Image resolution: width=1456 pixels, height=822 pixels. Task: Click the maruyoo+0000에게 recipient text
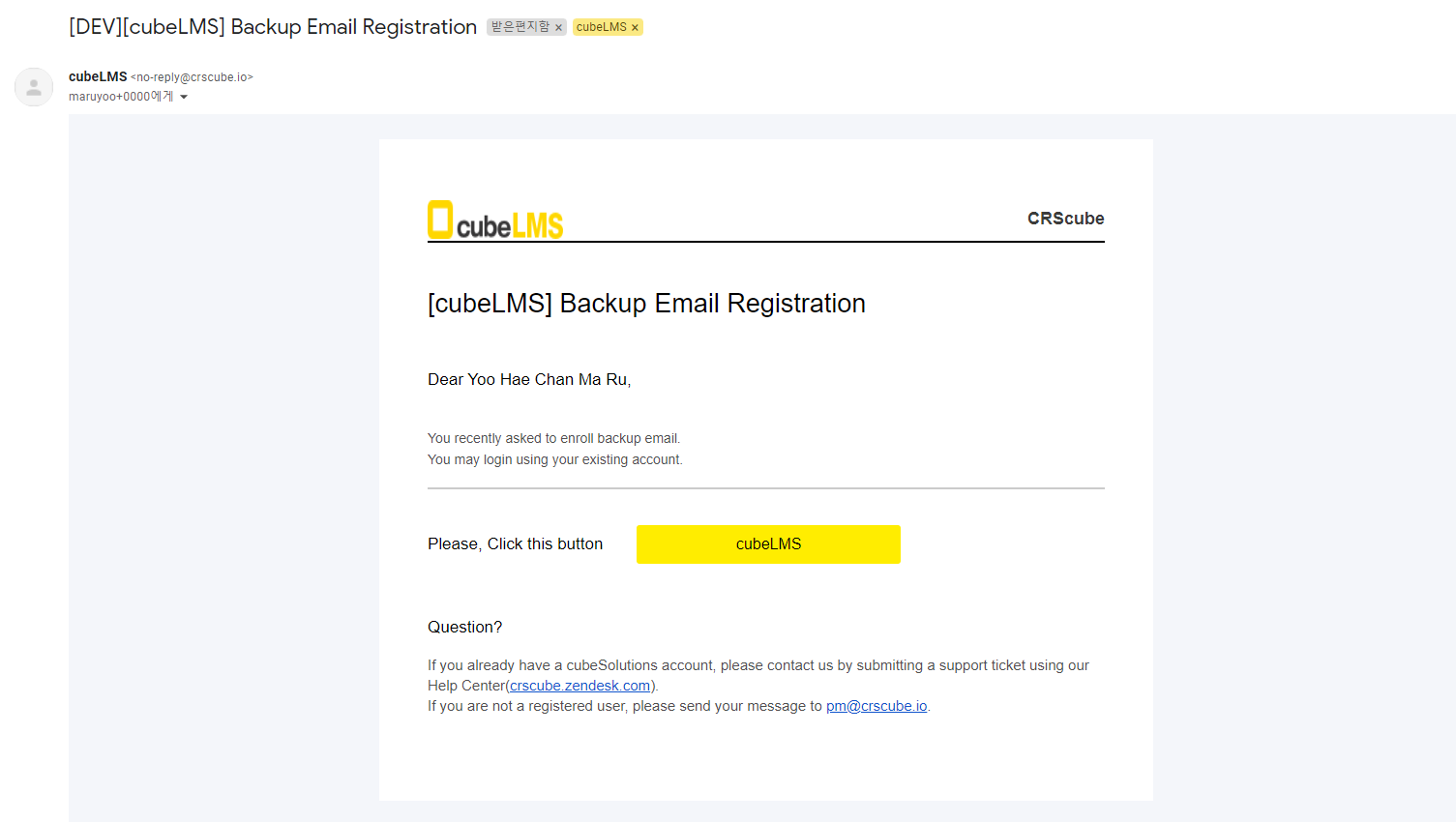coord(121,97)
